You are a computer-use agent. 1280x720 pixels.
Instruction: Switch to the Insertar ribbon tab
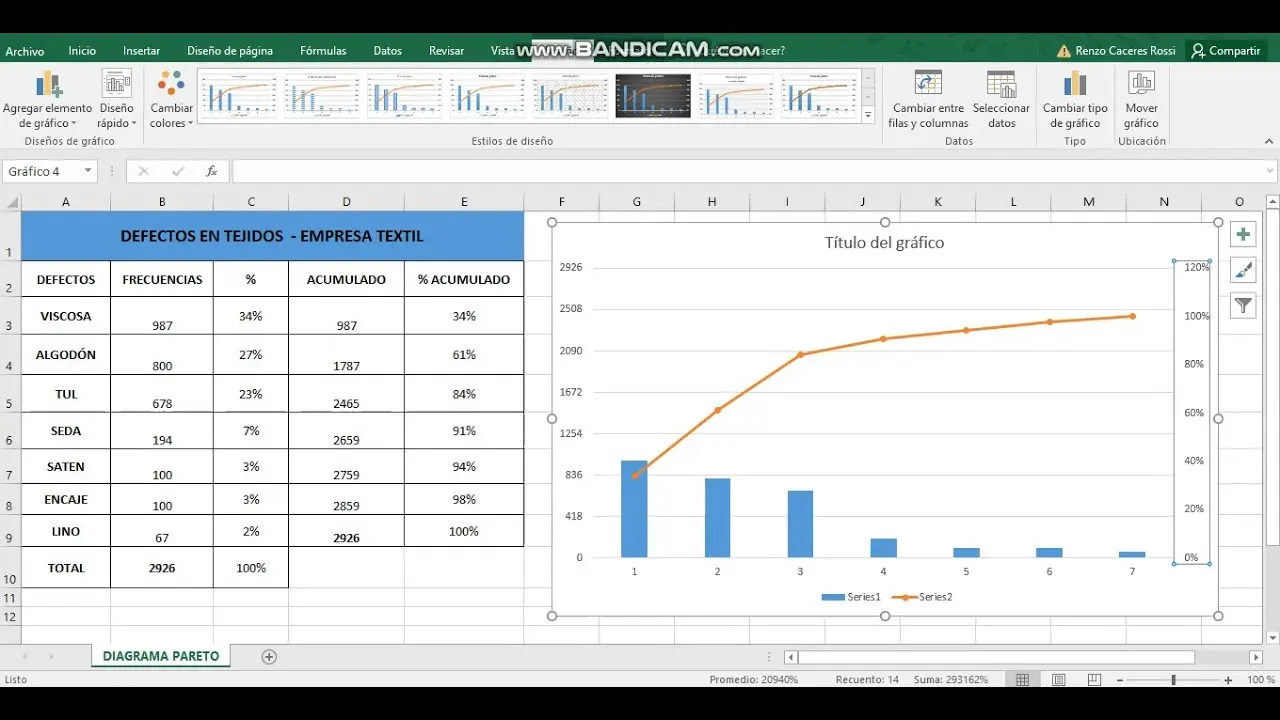coord(141,50)
